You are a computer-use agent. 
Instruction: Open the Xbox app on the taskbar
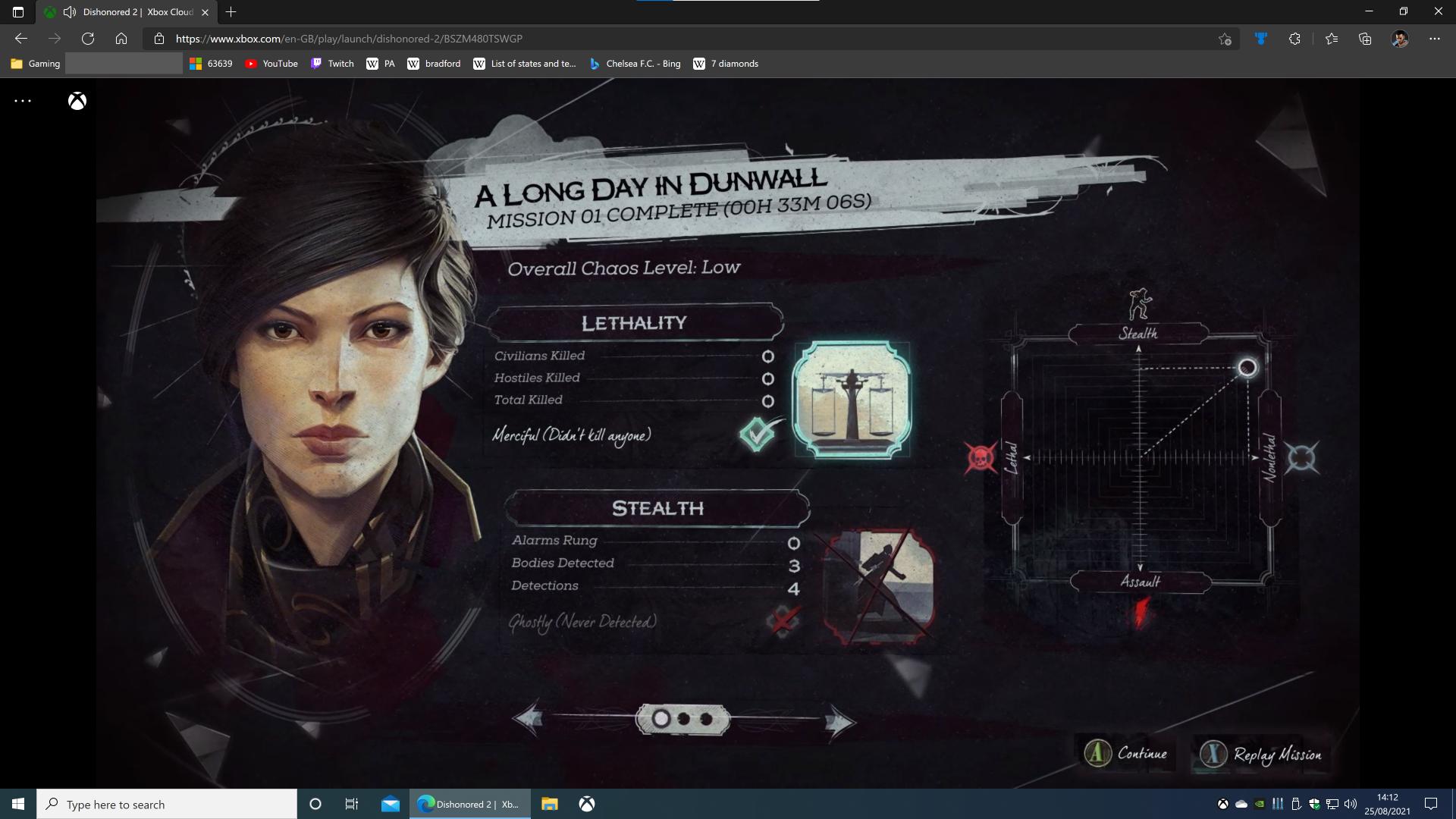[587, 804]
